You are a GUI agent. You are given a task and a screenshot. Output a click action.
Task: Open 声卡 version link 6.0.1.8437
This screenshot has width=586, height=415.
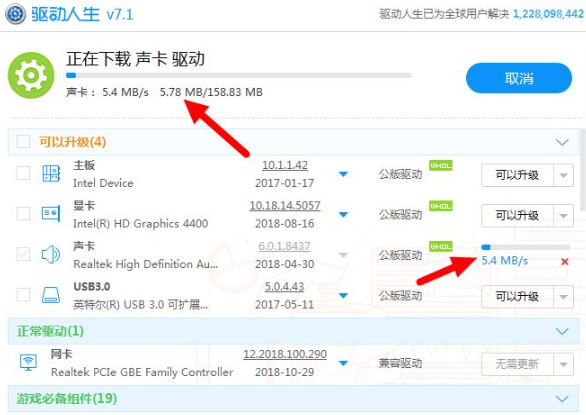[284, 246]
